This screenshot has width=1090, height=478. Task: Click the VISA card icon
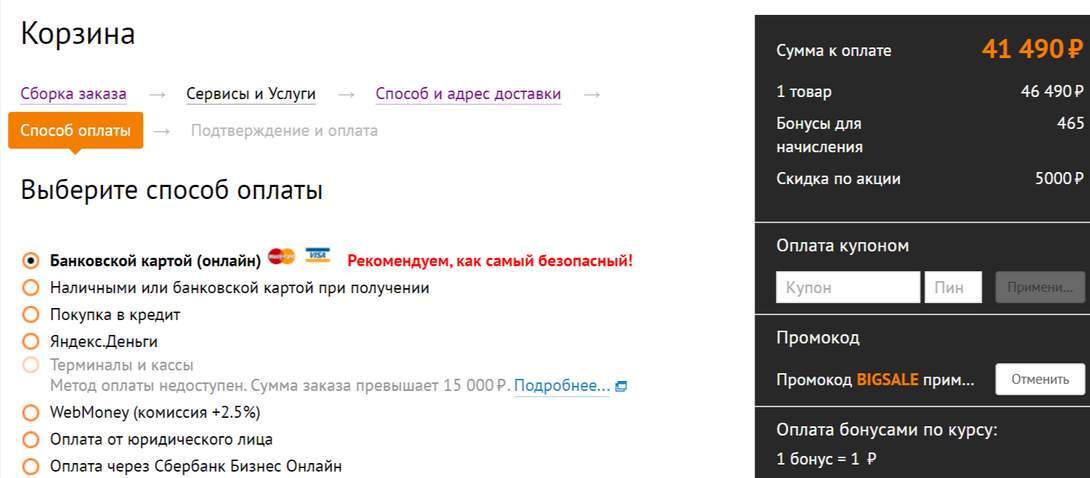318,256
